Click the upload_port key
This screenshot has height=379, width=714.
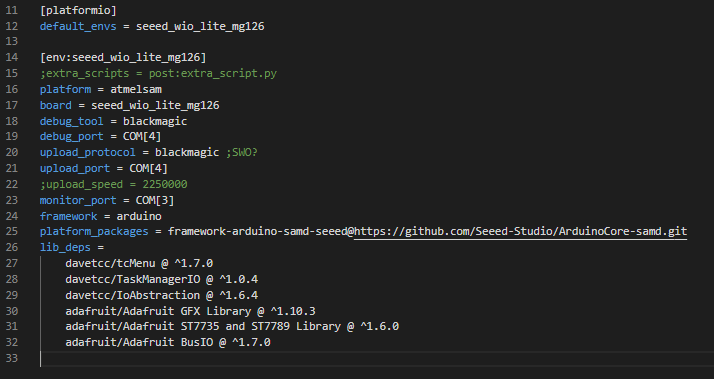tap(75, 169)
